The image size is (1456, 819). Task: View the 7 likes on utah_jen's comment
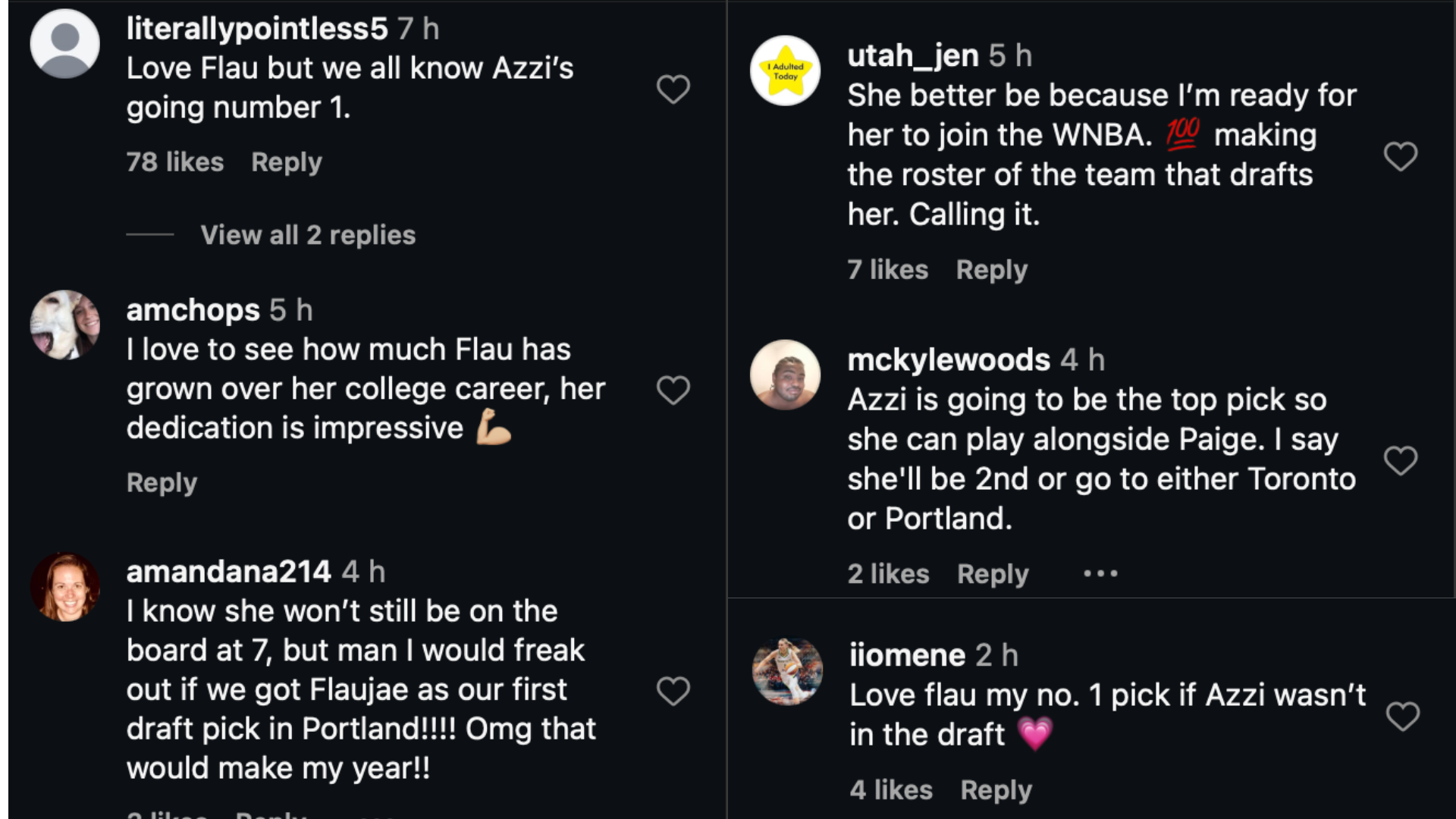tap(887, 270)
